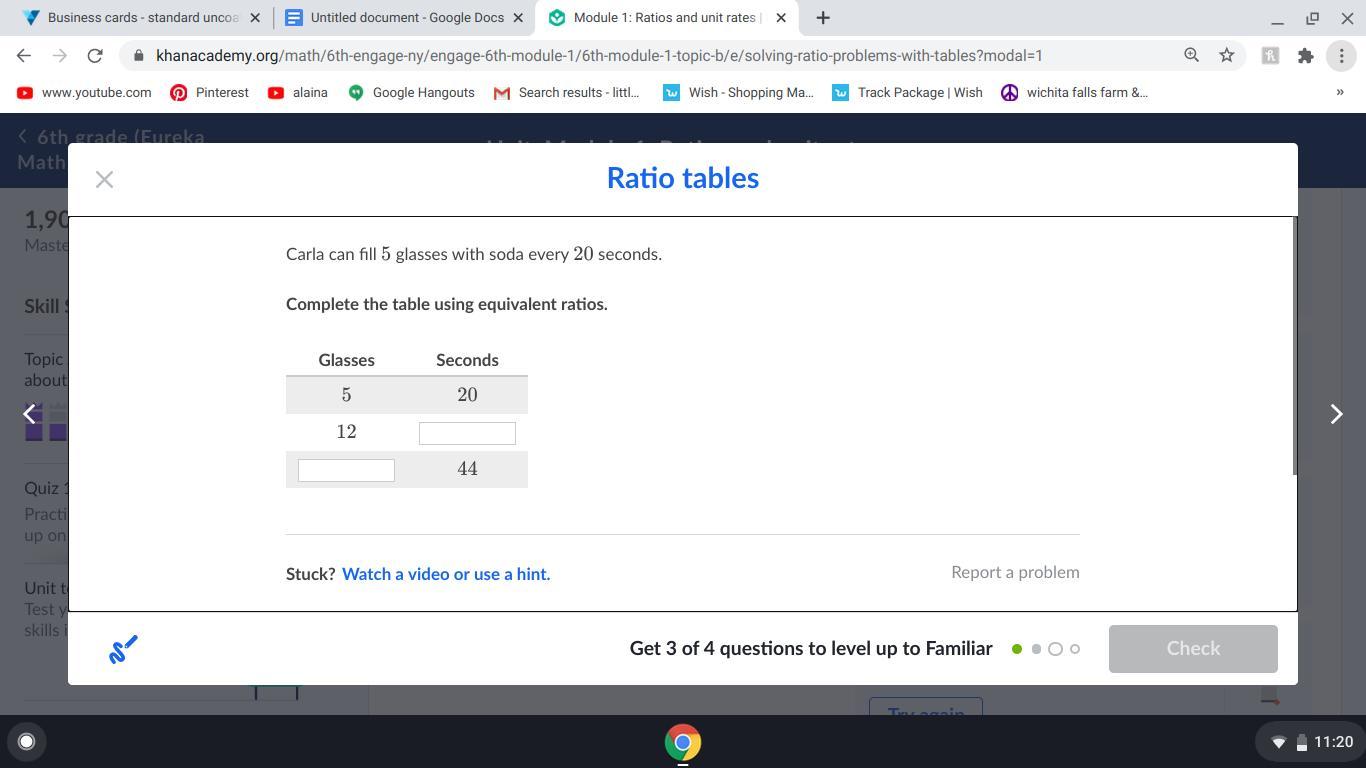Open Chrome from the shelf
The width and height of the screenshot is (1366, 768).
tap(682, 742)
